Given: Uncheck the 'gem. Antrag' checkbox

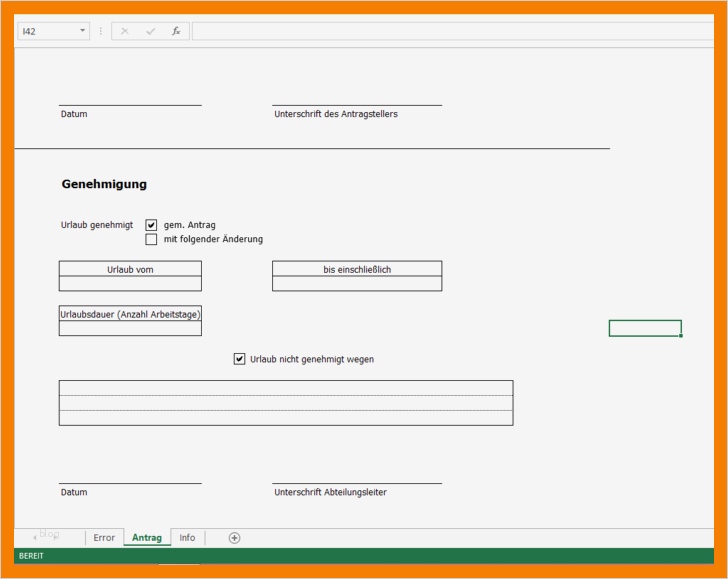Looking at the screenshot, I should pos(151,225).
